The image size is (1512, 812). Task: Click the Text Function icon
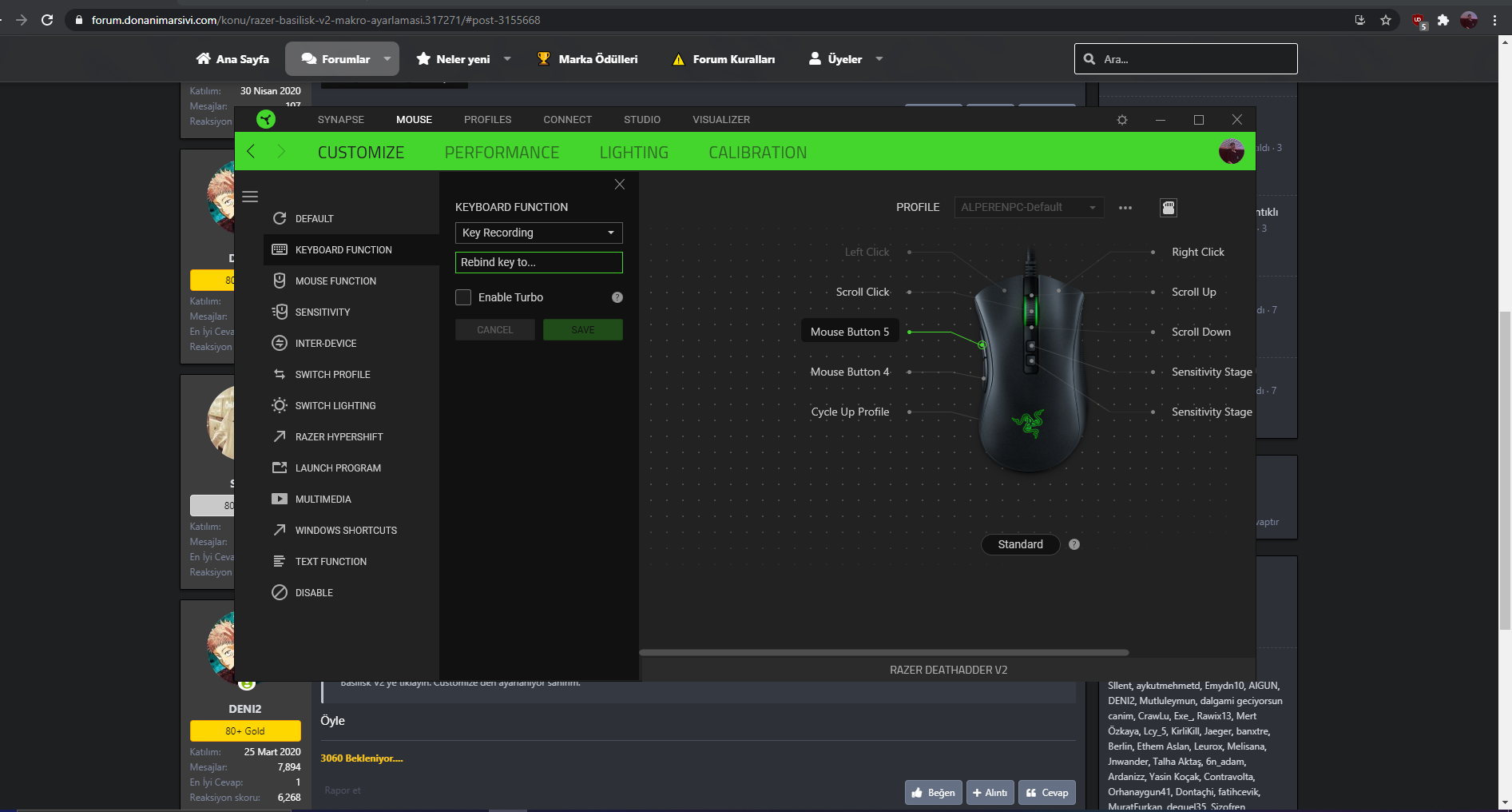280,561
